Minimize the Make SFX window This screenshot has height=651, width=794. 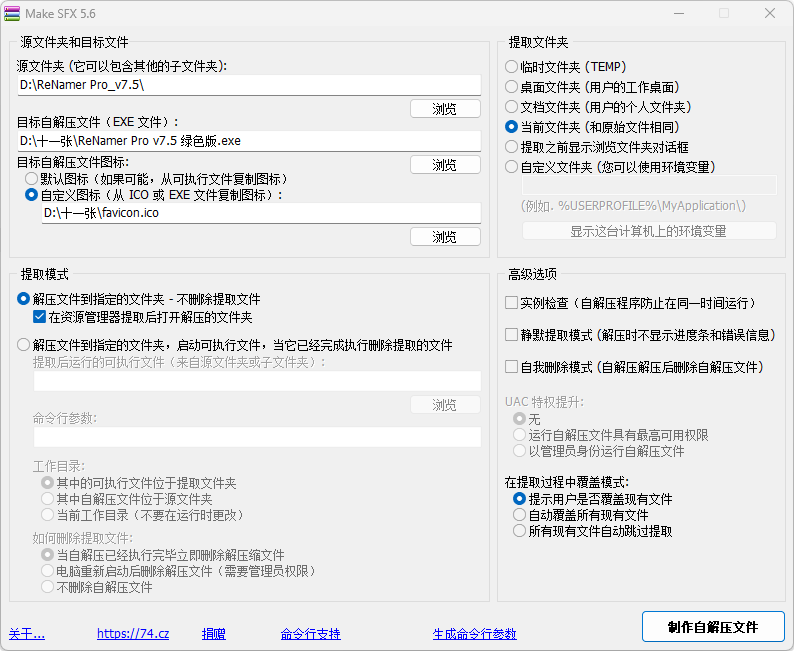click(679, 14)
